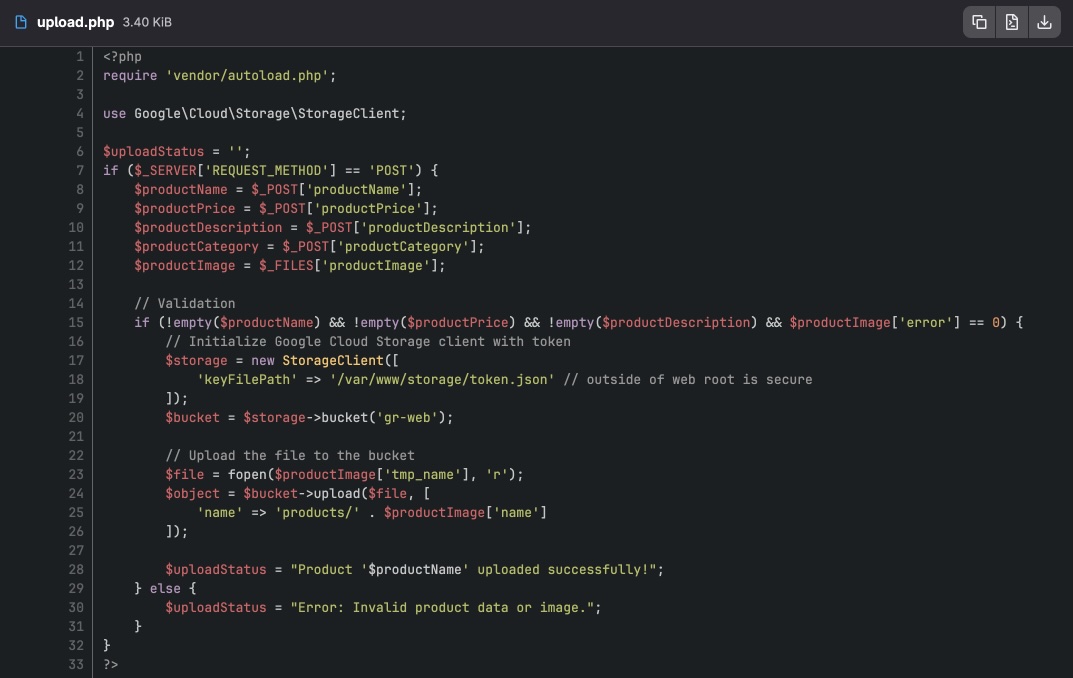Screen dimensions: 1073x678
Task: Click 'uploaded successfully!' string on line 28
Action: (x=567, y=569)
